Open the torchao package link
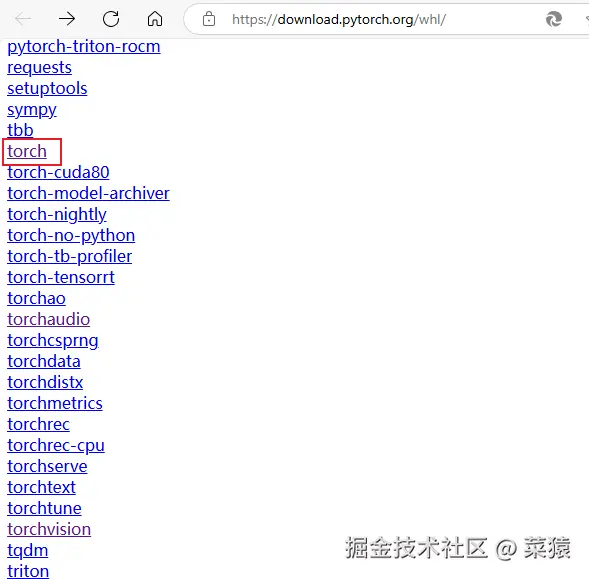The width and height of the screenshot is (589, 579). pos(36,299)
